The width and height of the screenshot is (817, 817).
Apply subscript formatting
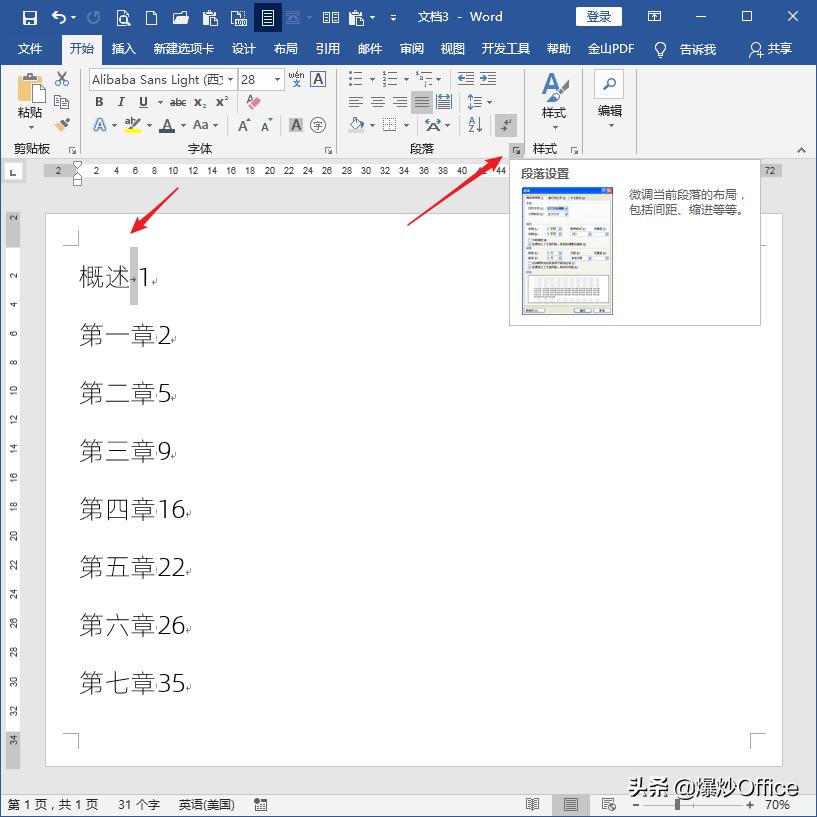point(198,101)
